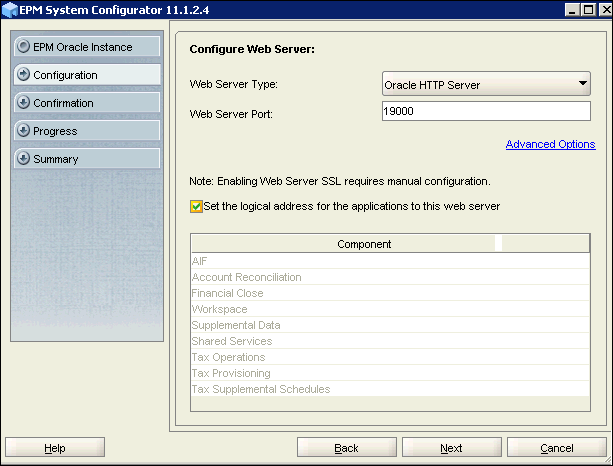Click Next to continue configuration
The image size is (613, 466).
452,448
